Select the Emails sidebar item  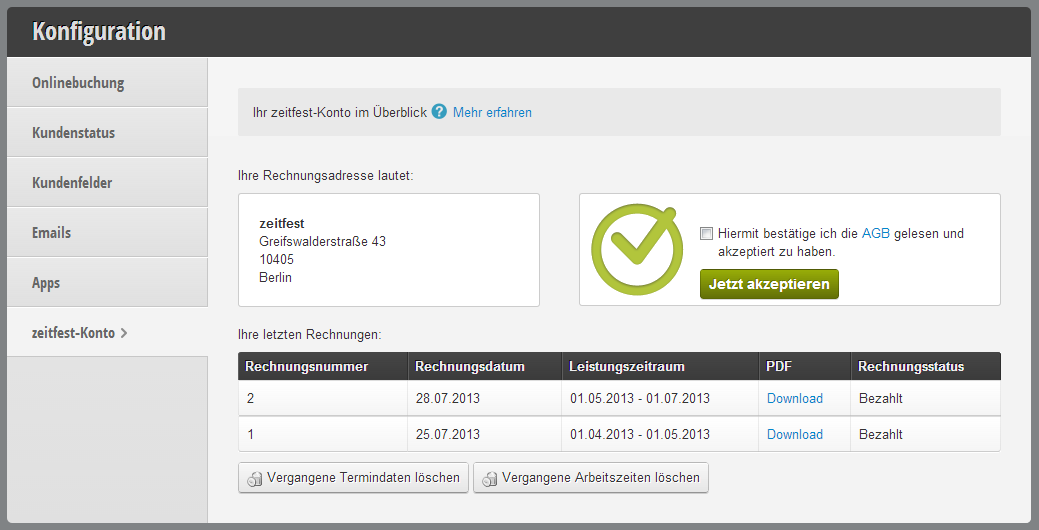pos(107,233)
